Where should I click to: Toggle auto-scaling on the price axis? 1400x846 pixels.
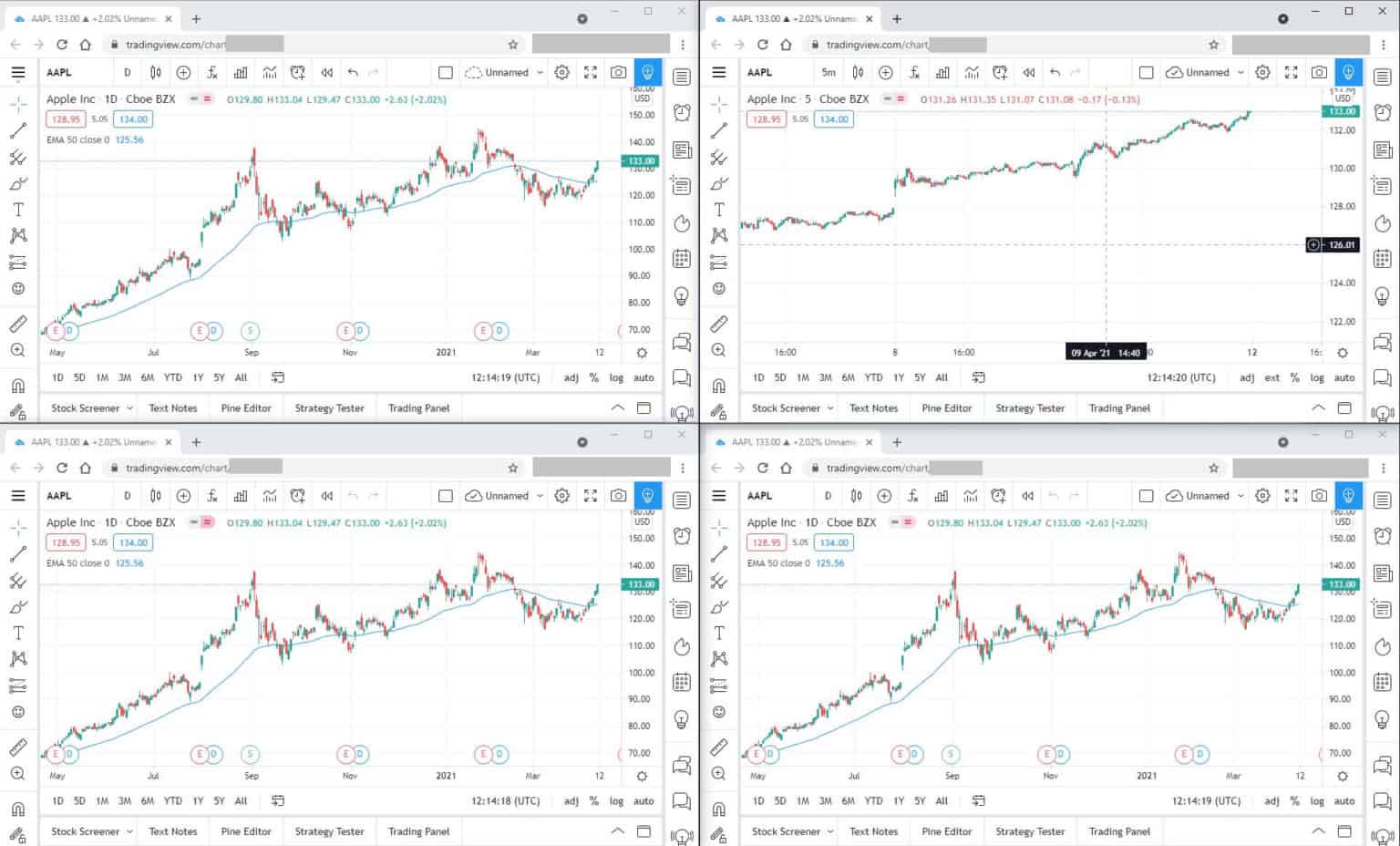point(643,377)
